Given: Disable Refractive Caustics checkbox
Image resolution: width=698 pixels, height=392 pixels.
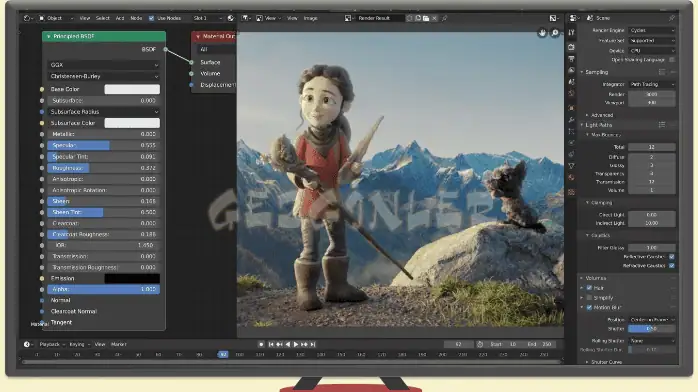Looking at the screenshot, I should [672, 266].
